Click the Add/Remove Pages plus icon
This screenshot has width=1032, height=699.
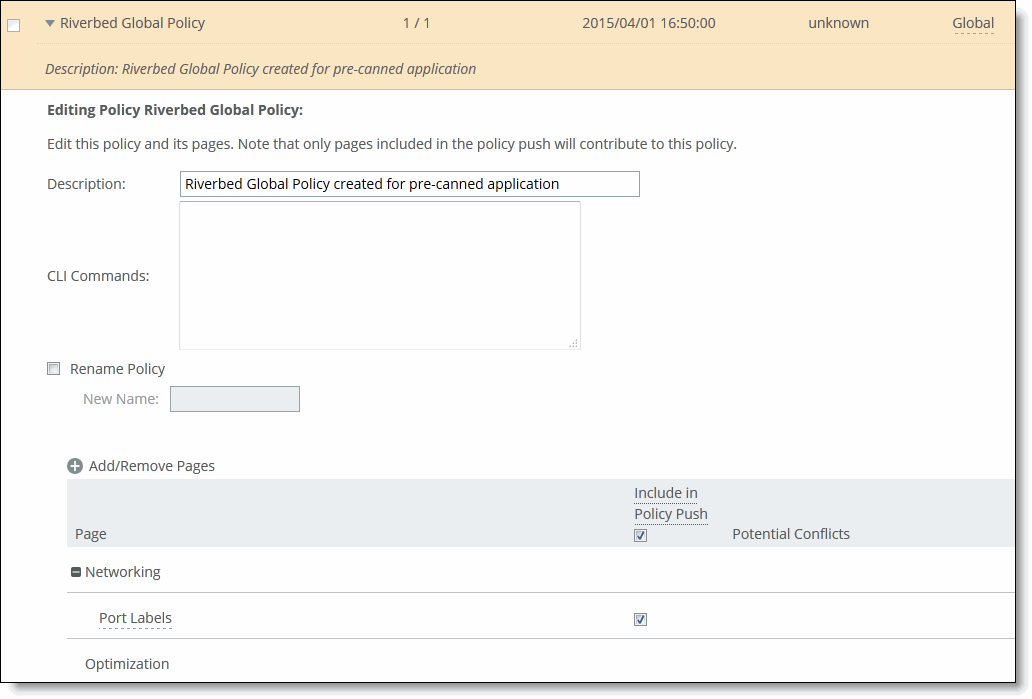(x=75, y=466)
